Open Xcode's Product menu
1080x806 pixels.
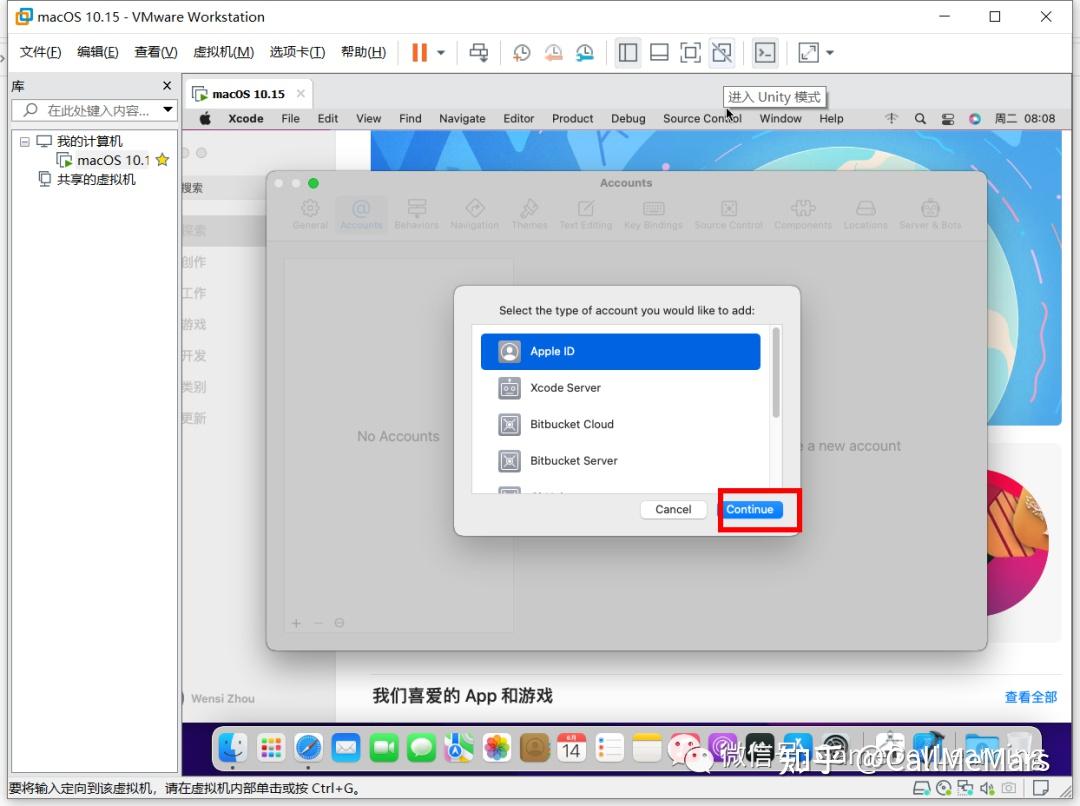pyautogui.click(x=572, y=118)
